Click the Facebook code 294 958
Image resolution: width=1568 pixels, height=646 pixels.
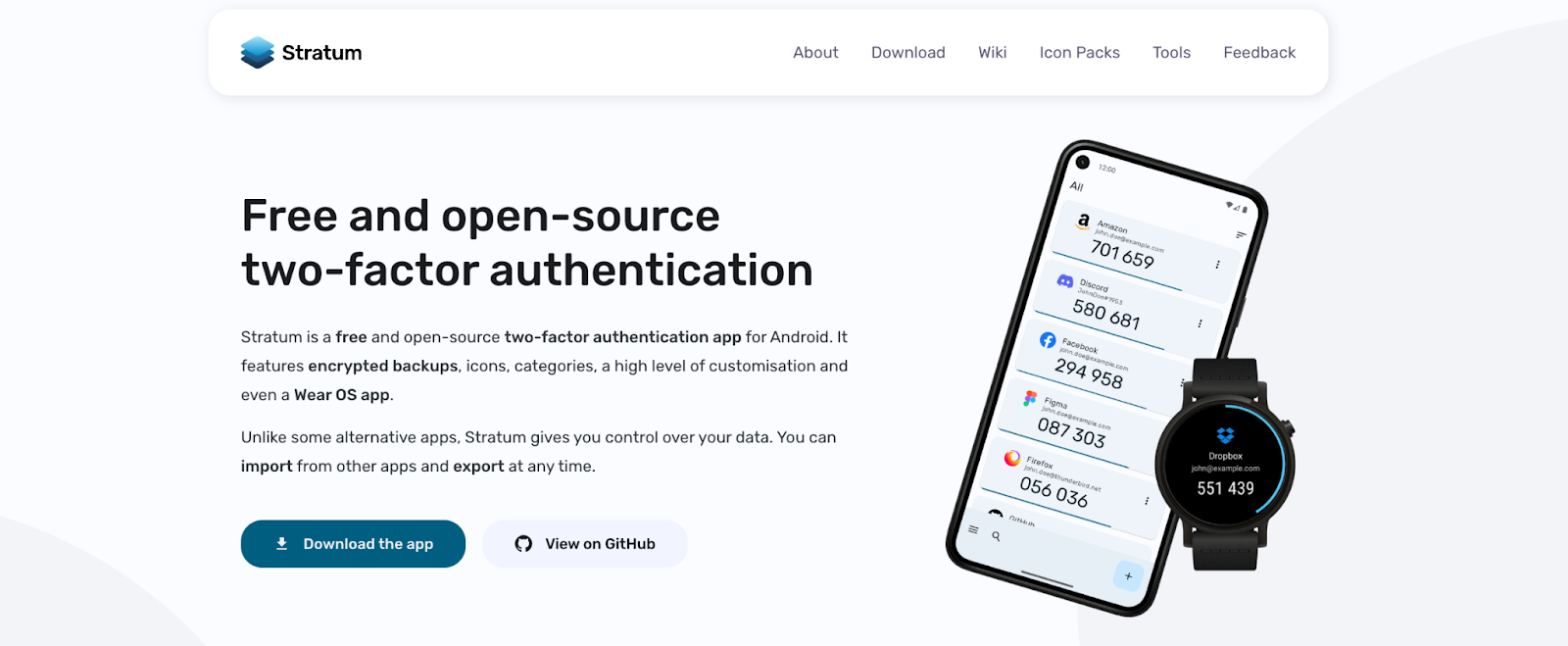[1089, 373]
